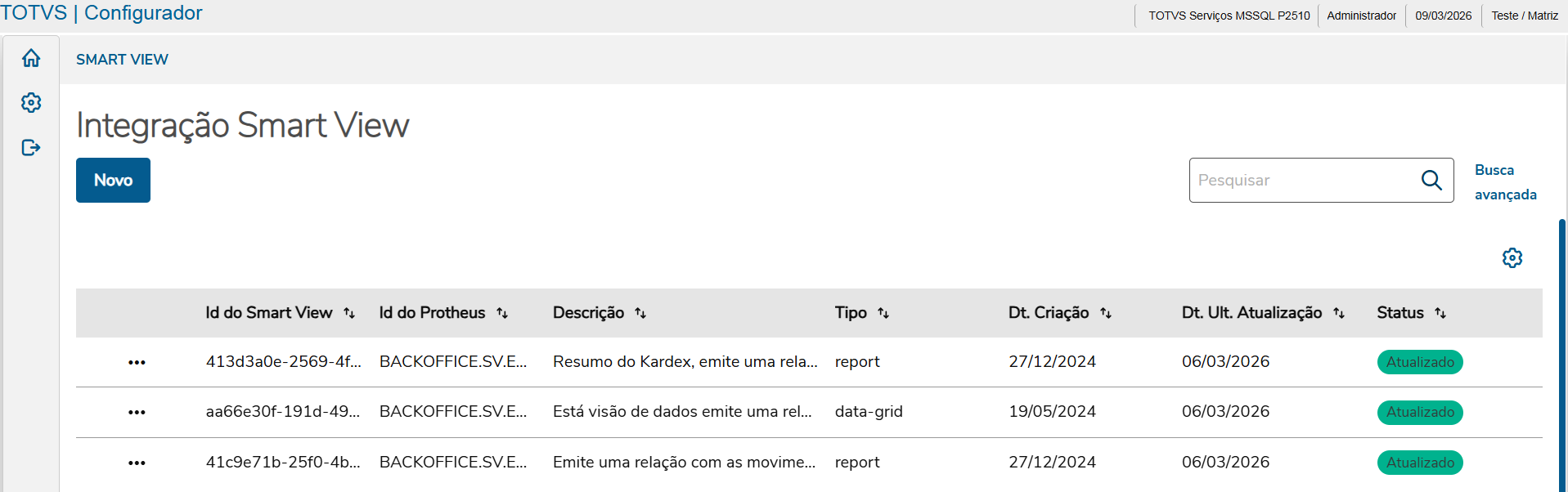The height and width of the screenshot is (492, 1568).
Task: Open actions menu for 413d3a0e row
Action: [137, 362]
